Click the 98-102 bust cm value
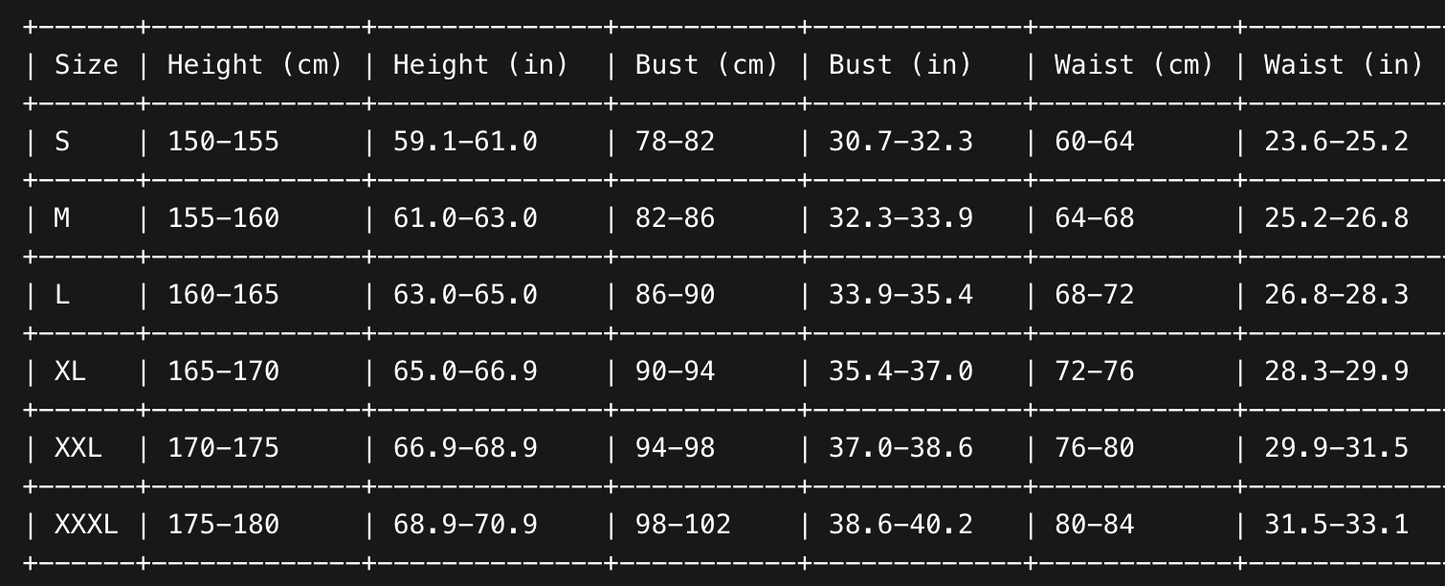 (683, 524)
